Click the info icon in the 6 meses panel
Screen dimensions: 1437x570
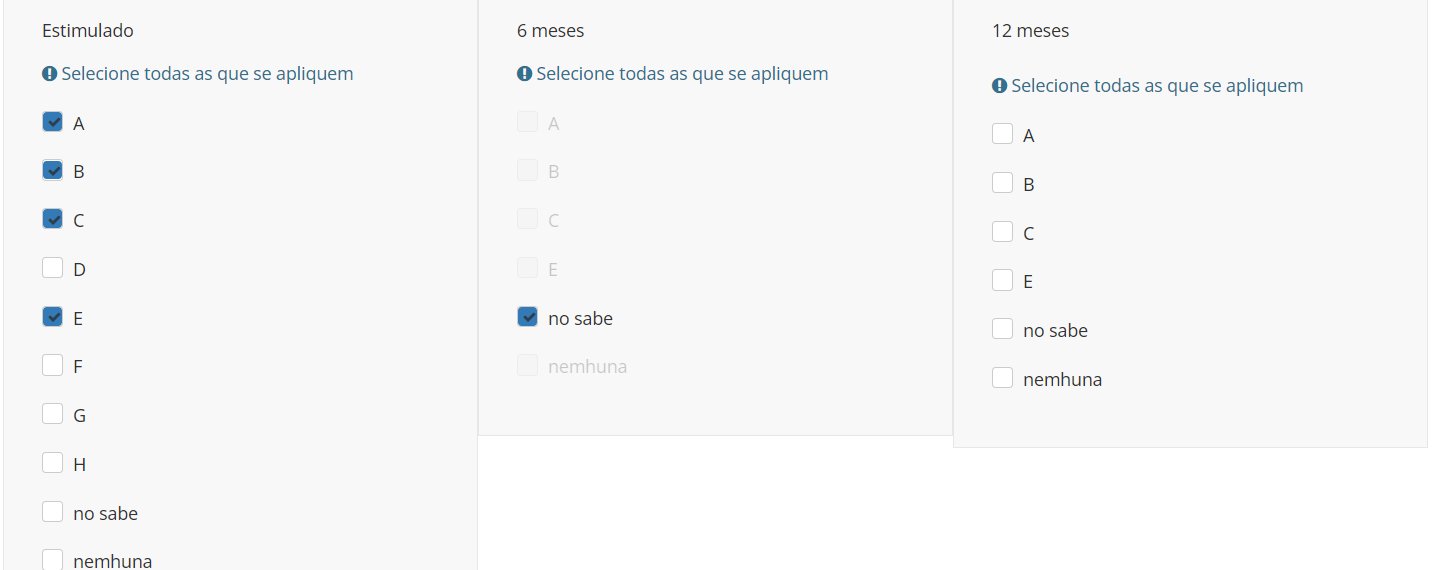[x=524, y=74]
